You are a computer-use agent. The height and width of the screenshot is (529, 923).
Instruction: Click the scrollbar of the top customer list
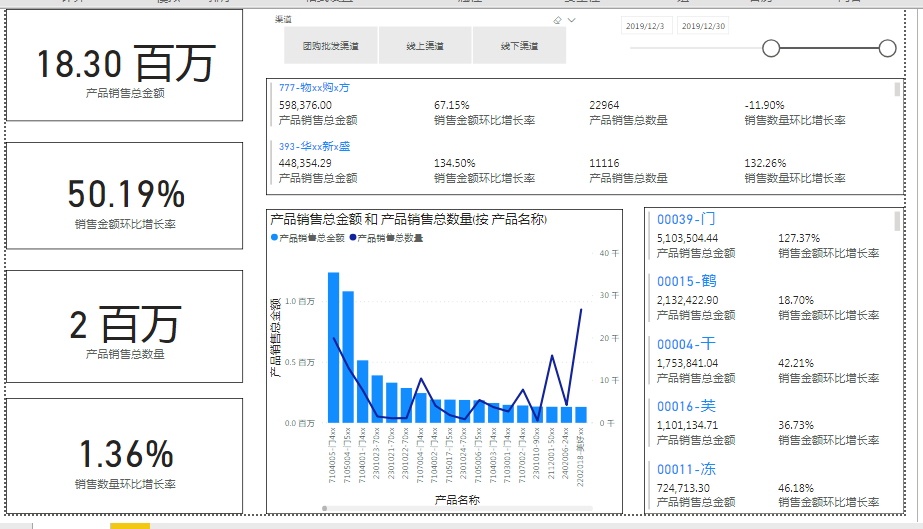pos(897,90)
